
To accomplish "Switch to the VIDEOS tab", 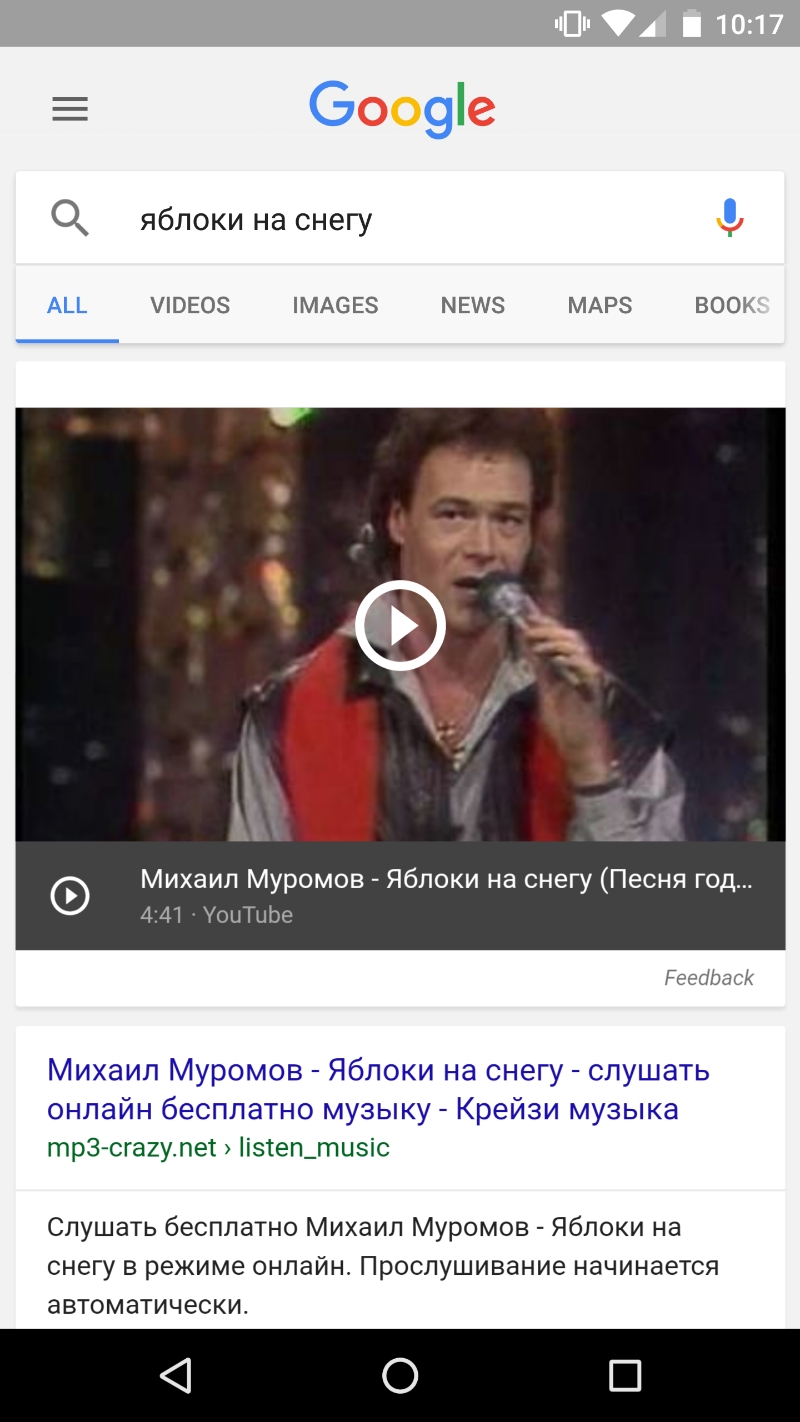I will point(190,305).
